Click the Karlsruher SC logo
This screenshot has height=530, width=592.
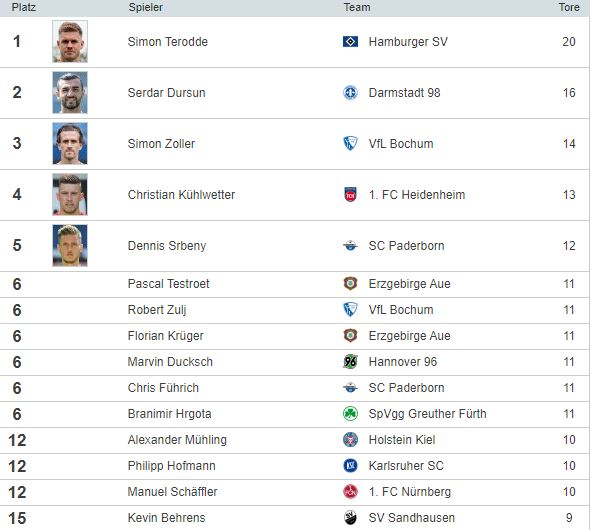coord(350,466)
